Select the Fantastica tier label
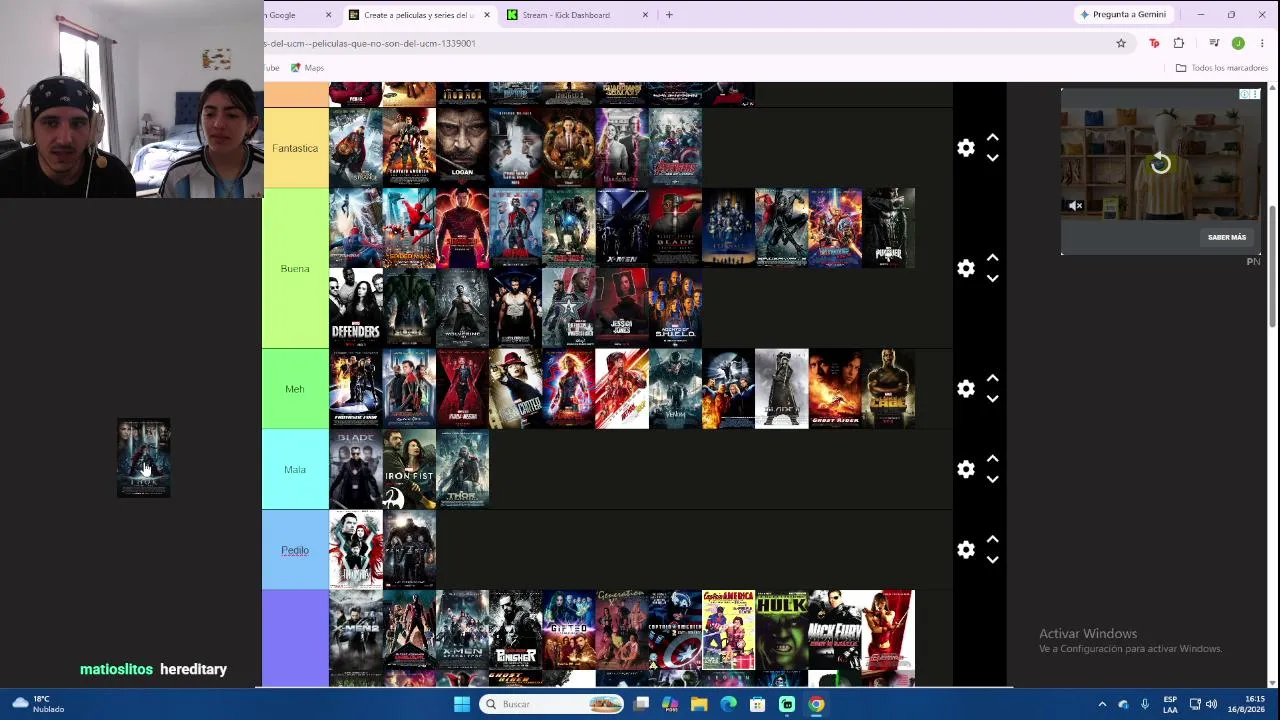1280x720 pixels. (x=295, y=148)
